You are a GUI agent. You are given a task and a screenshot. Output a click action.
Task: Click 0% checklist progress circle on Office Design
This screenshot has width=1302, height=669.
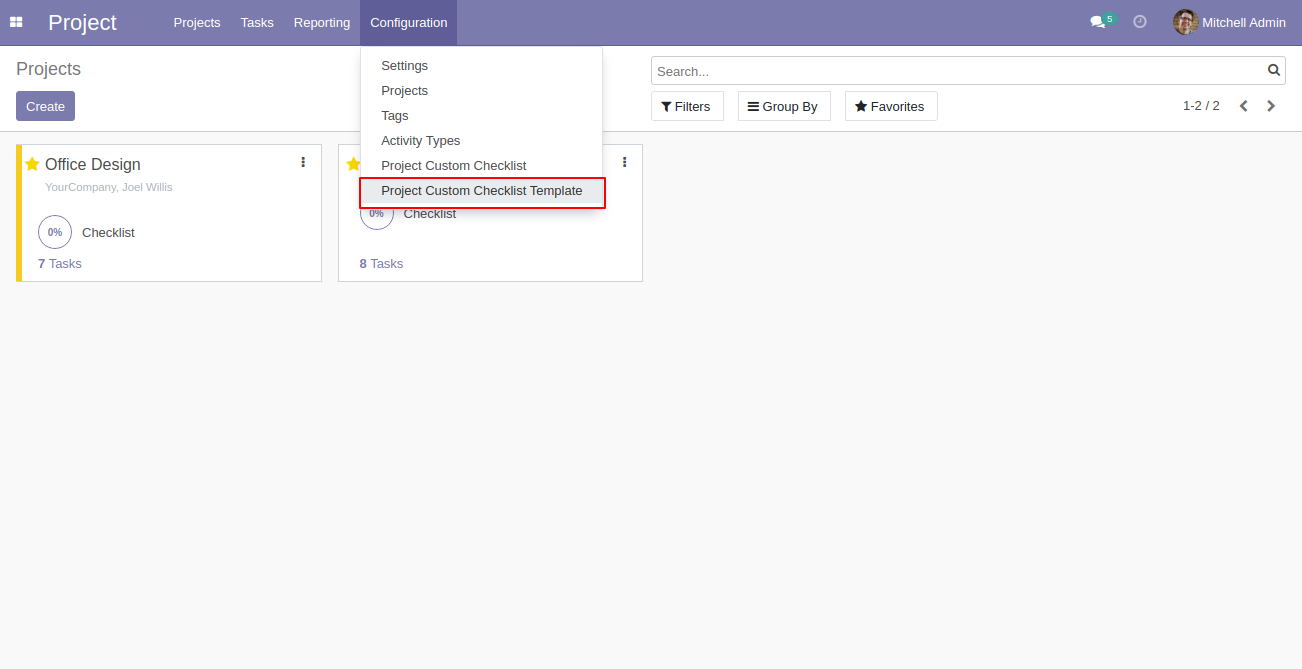coord(55,232)
